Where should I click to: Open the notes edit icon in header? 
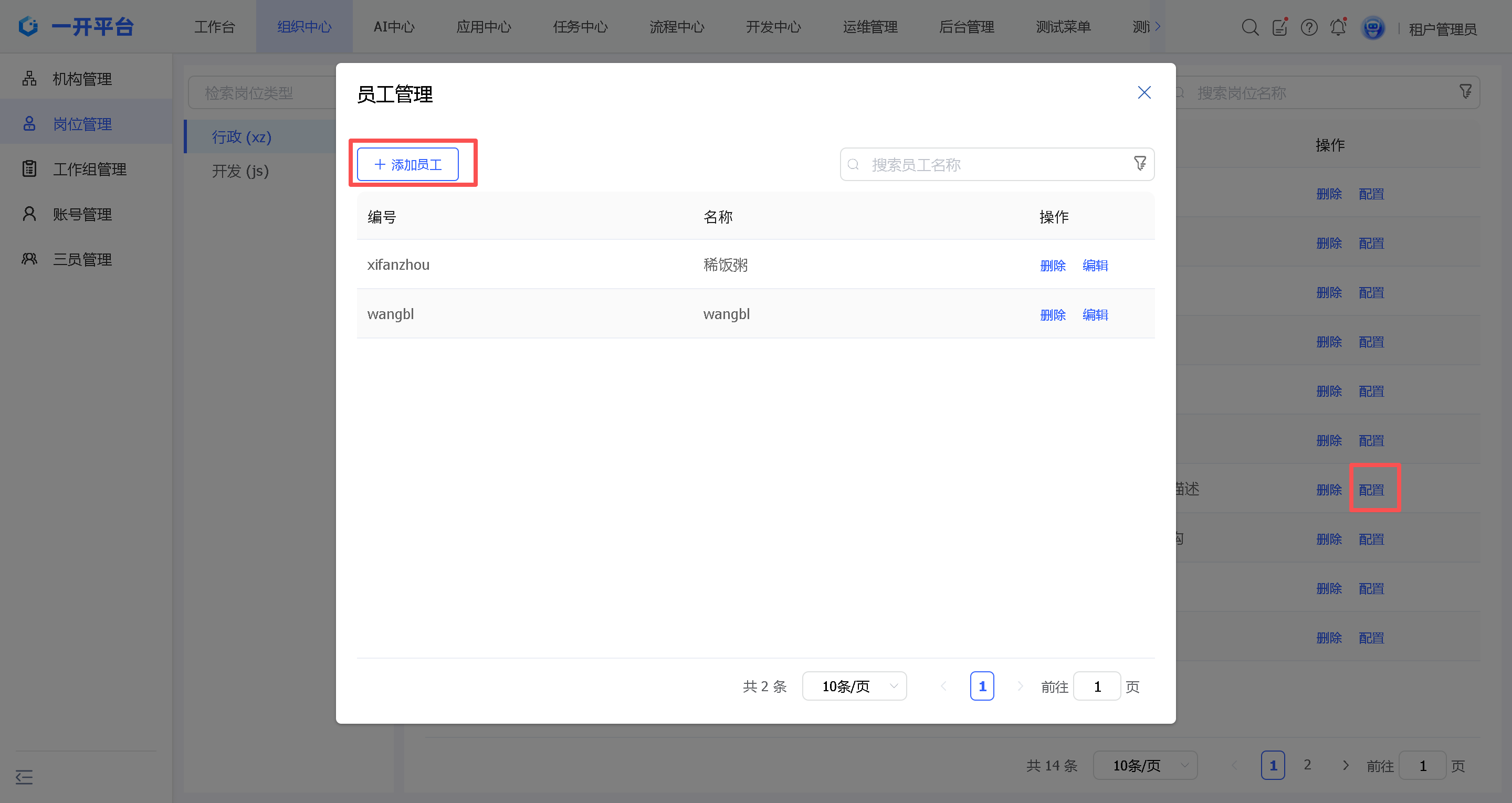[1279, 27]
